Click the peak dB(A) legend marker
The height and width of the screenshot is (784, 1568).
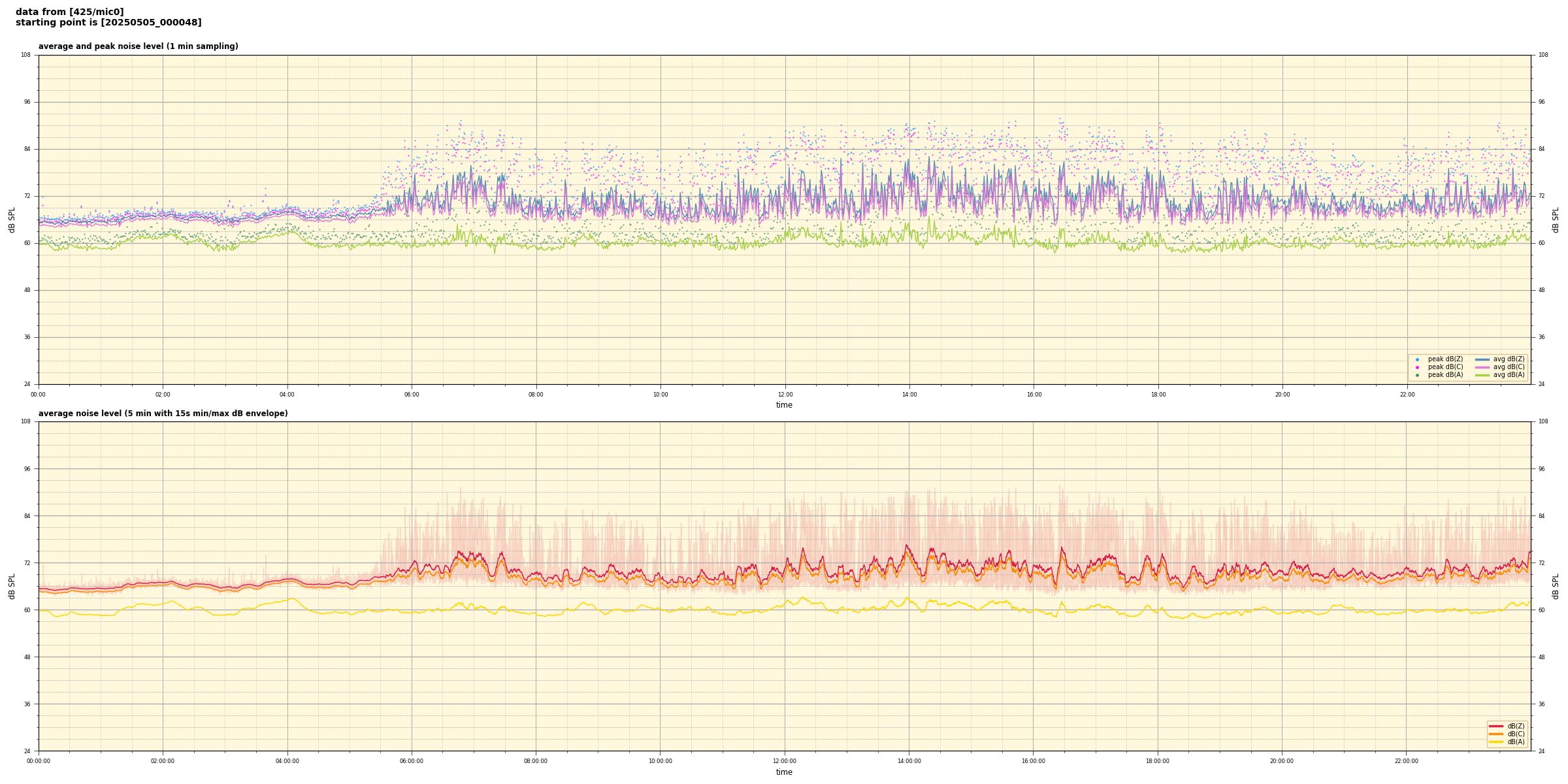[x=1417, y=375]
